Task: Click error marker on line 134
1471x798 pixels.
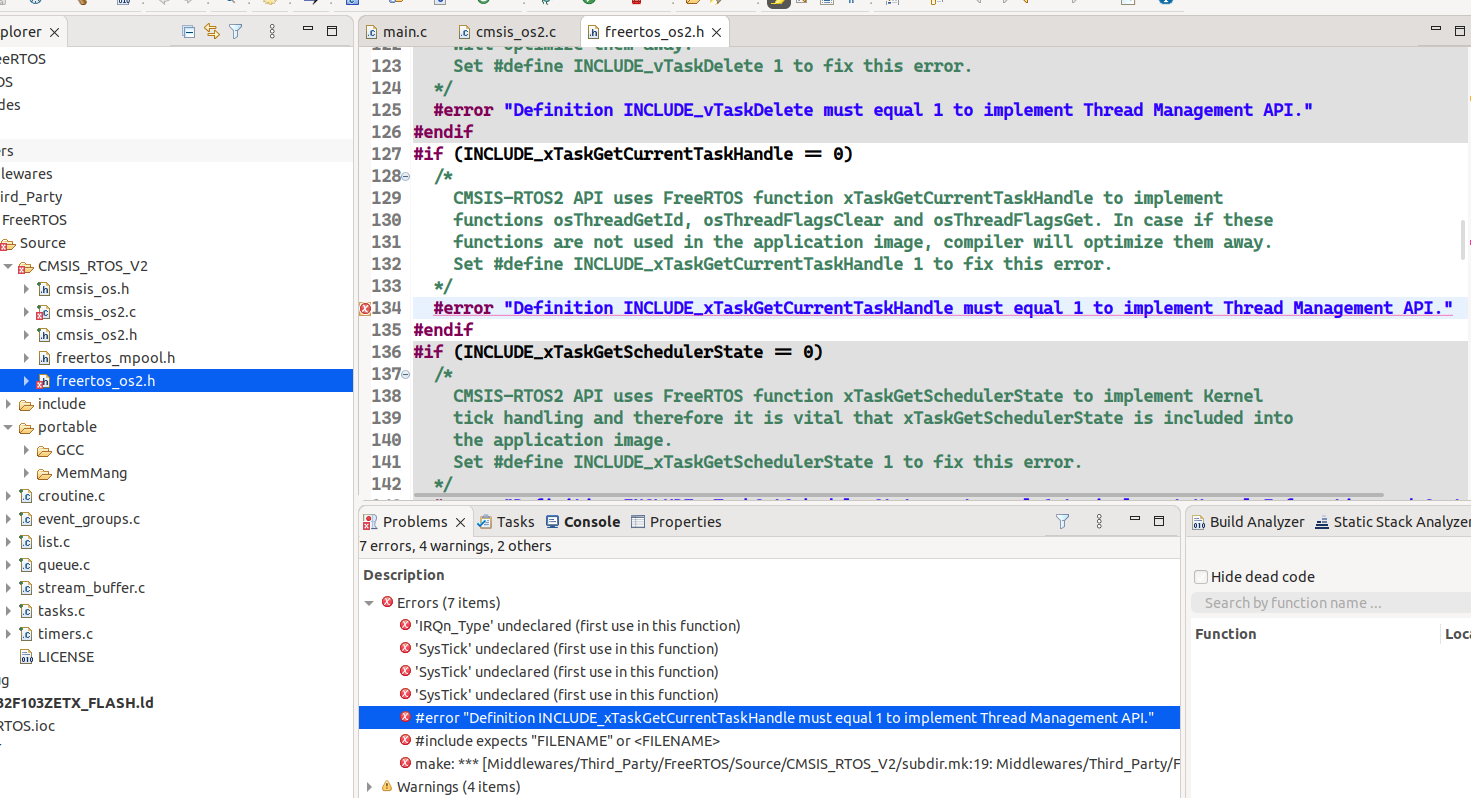Action: pos(365,309)
